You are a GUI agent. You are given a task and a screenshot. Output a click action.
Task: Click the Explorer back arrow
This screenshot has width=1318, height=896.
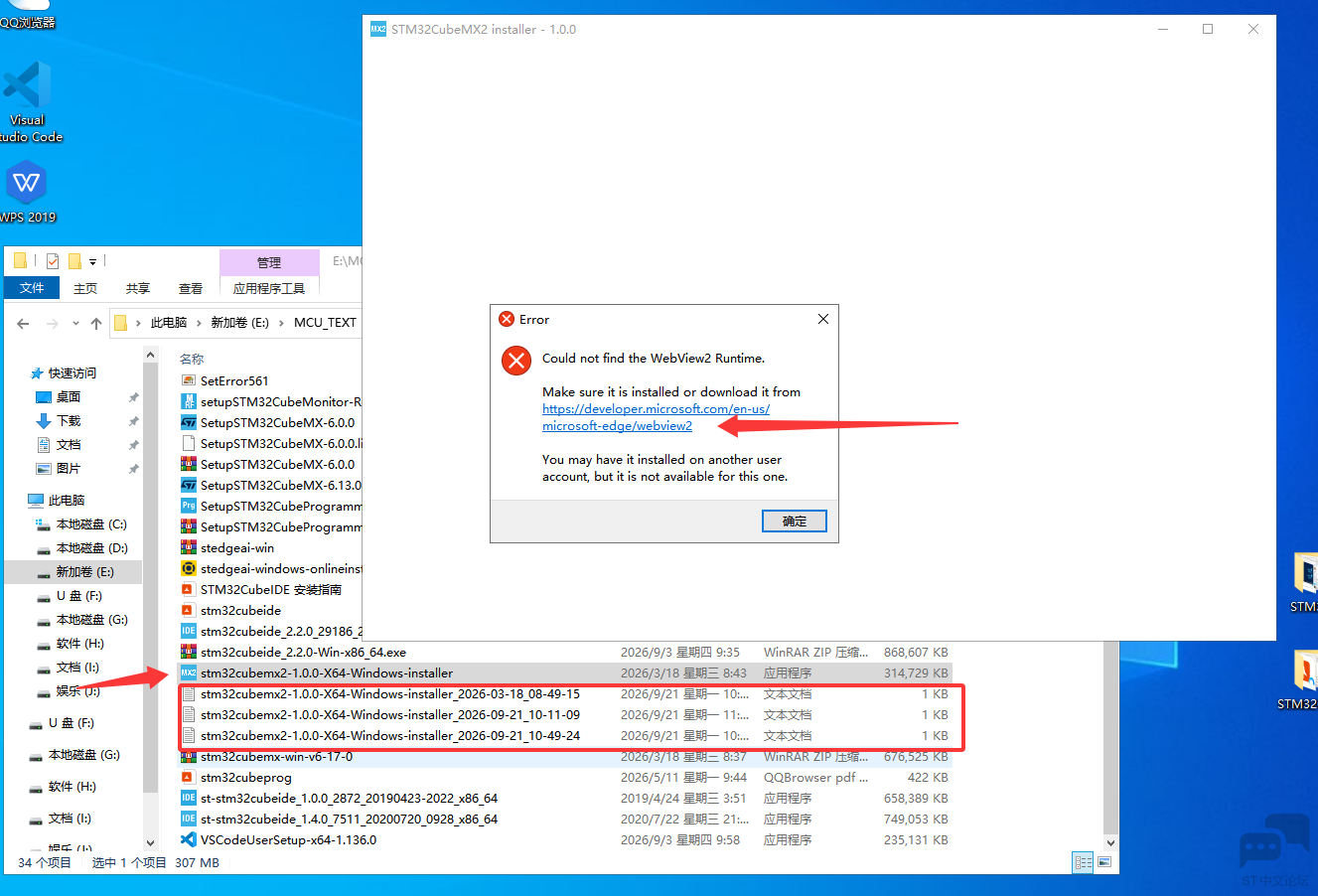[x=23, y=323]
